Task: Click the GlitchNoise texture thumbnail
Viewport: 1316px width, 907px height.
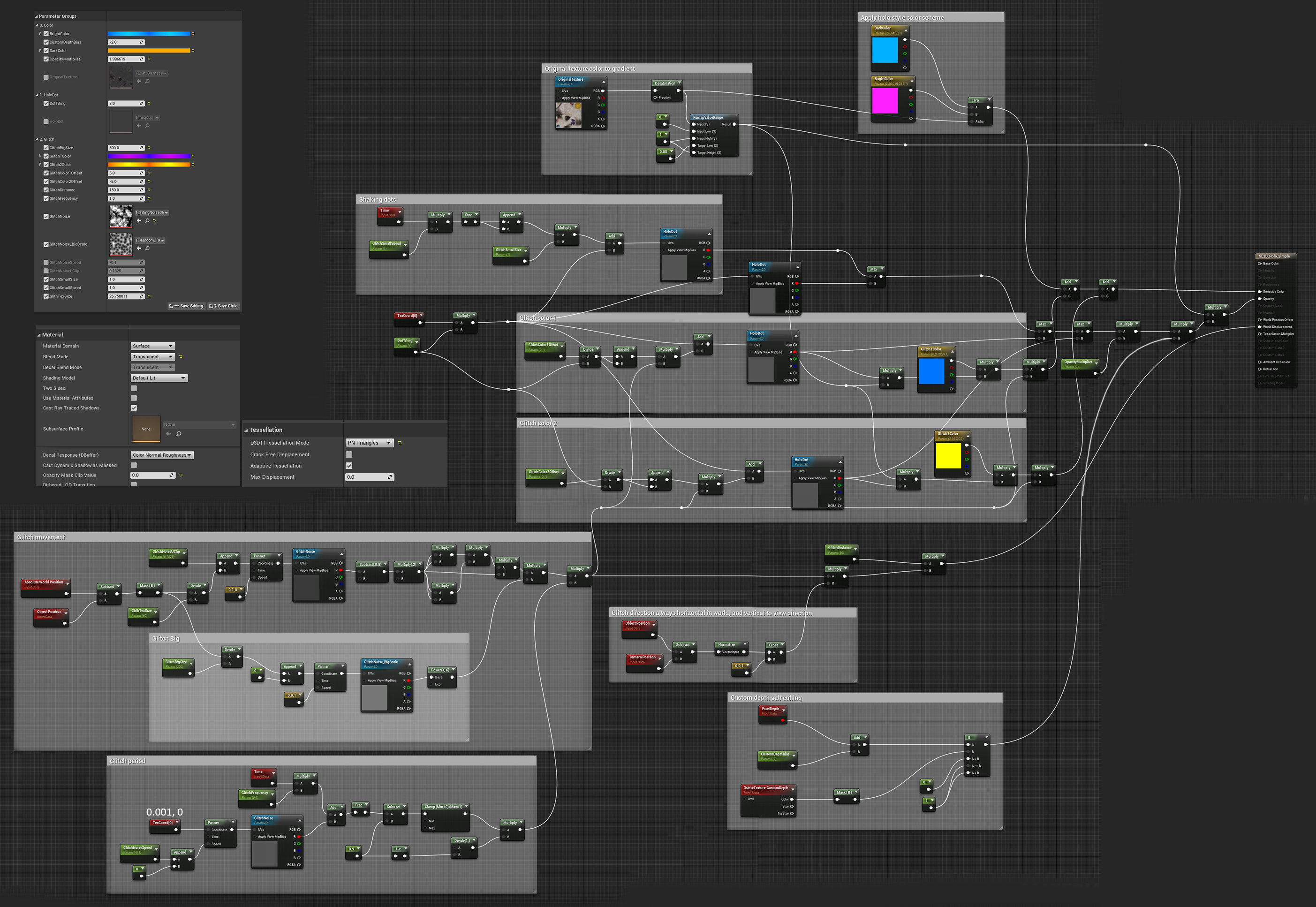Action: (x=121, y=217)
